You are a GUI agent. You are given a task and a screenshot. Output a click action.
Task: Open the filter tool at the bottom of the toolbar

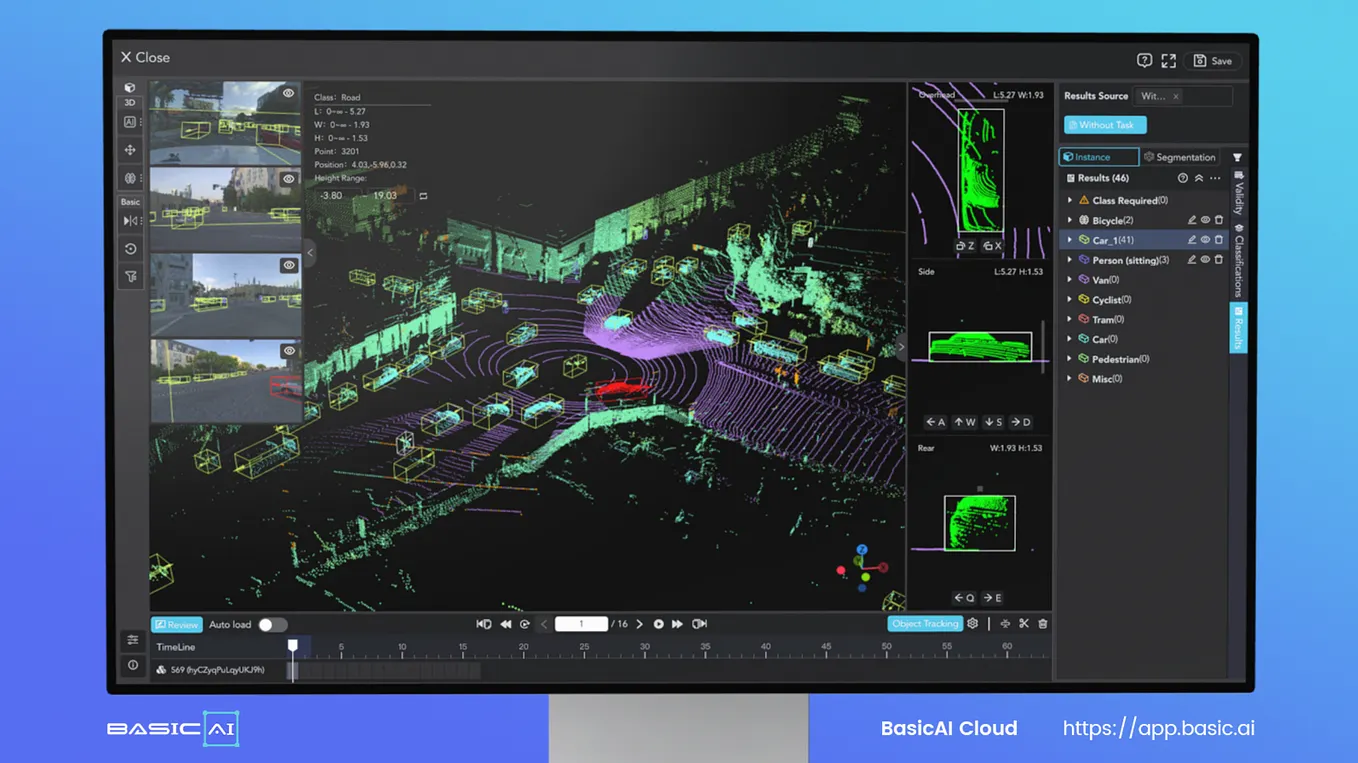click(129, 276)
